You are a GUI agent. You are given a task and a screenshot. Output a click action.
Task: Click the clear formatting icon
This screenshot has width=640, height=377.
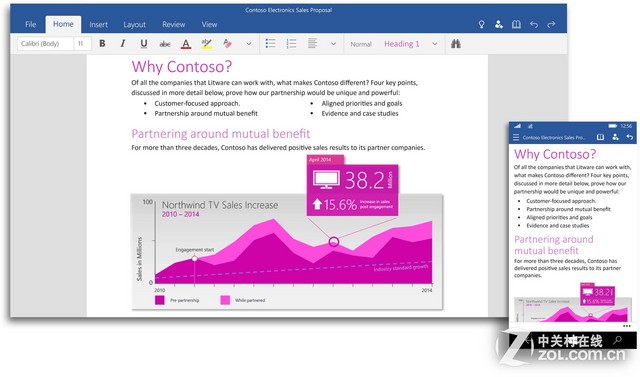[227, 43]
